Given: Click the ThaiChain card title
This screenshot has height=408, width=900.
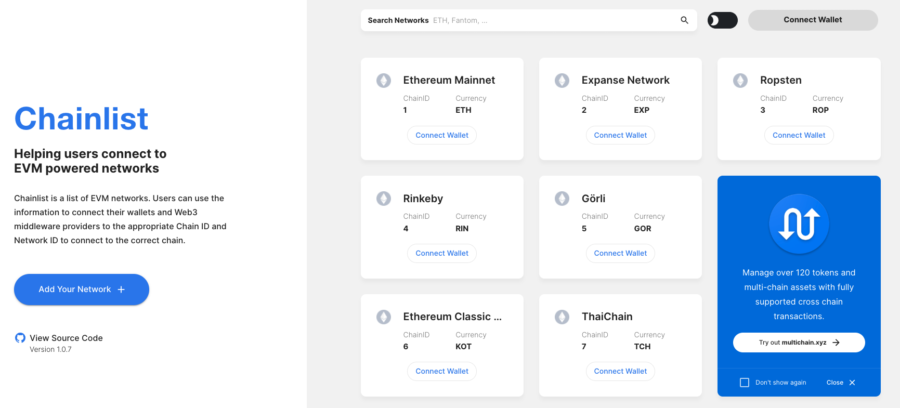Looking at the screenshot, I should click(x=607, y=317).
